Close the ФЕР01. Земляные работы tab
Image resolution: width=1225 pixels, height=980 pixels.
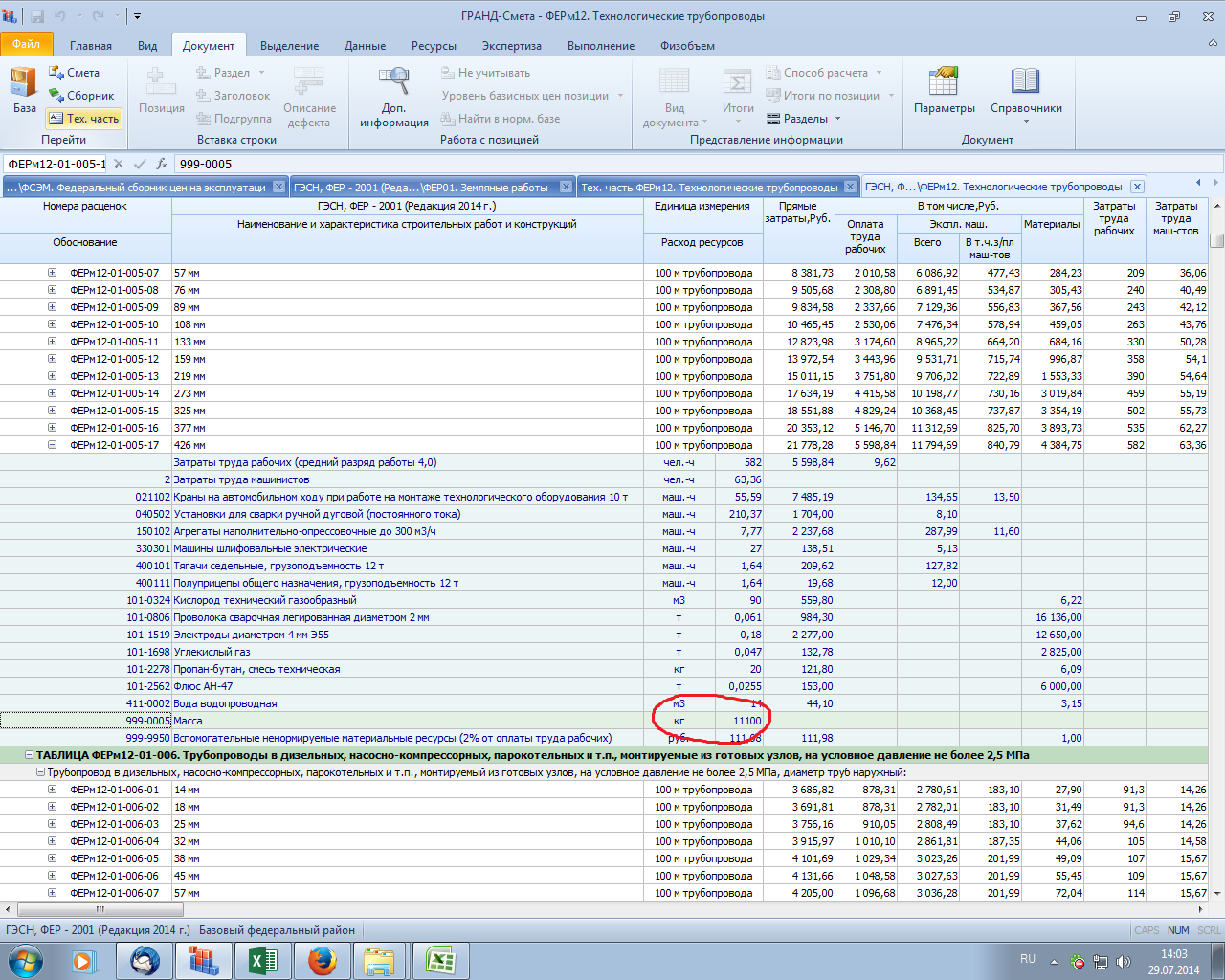[x=566, y=187]
